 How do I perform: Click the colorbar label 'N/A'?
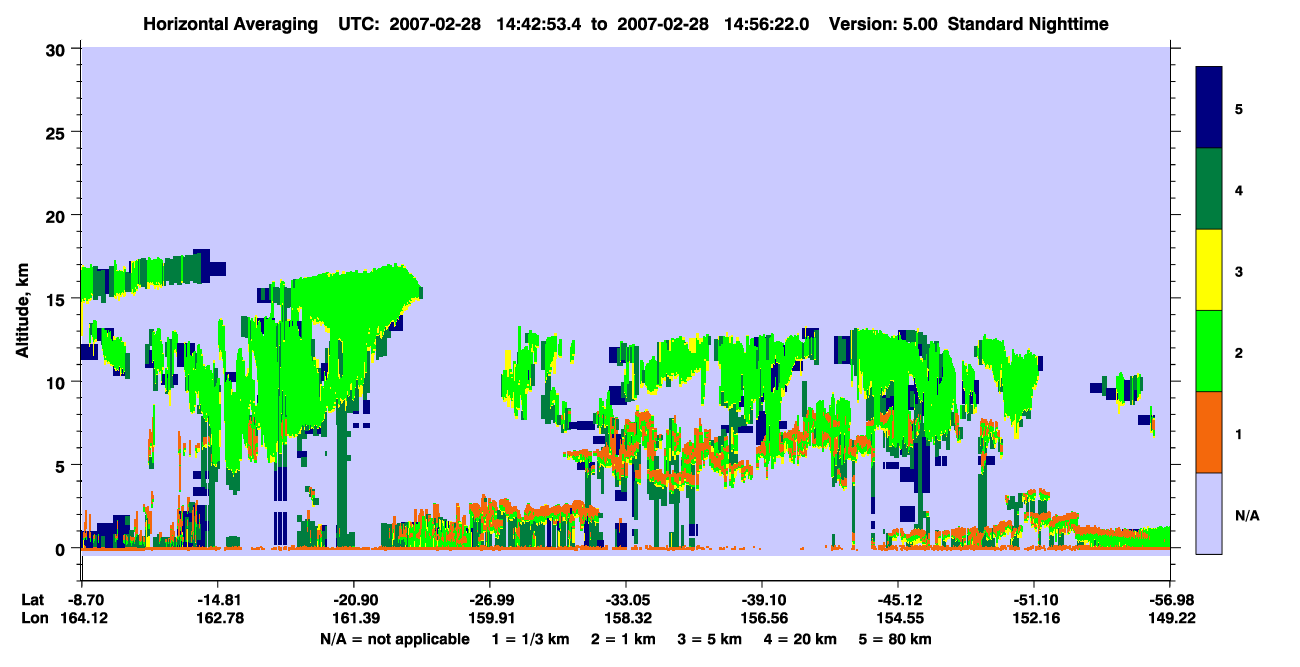(1247, 516)
